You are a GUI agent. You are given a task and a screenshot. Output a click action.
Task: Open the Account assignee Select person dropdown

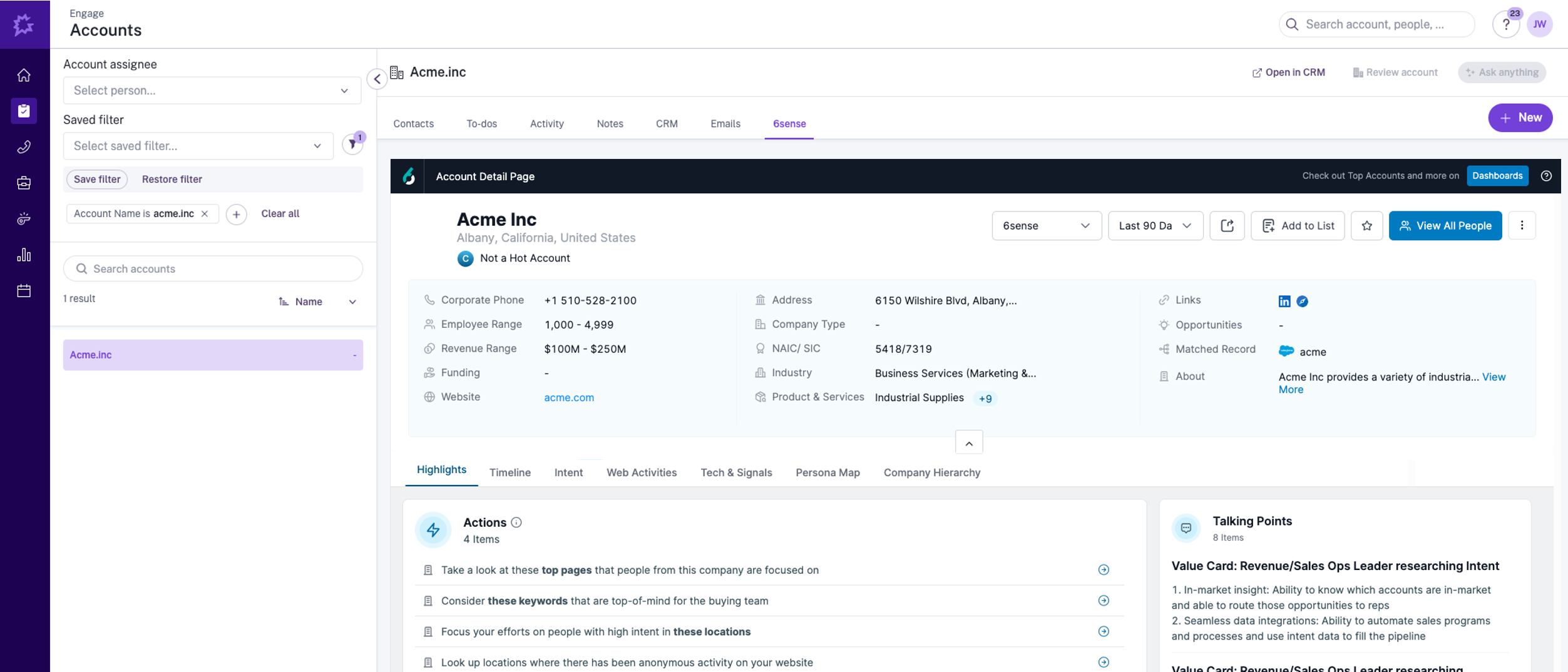(212, 91)
